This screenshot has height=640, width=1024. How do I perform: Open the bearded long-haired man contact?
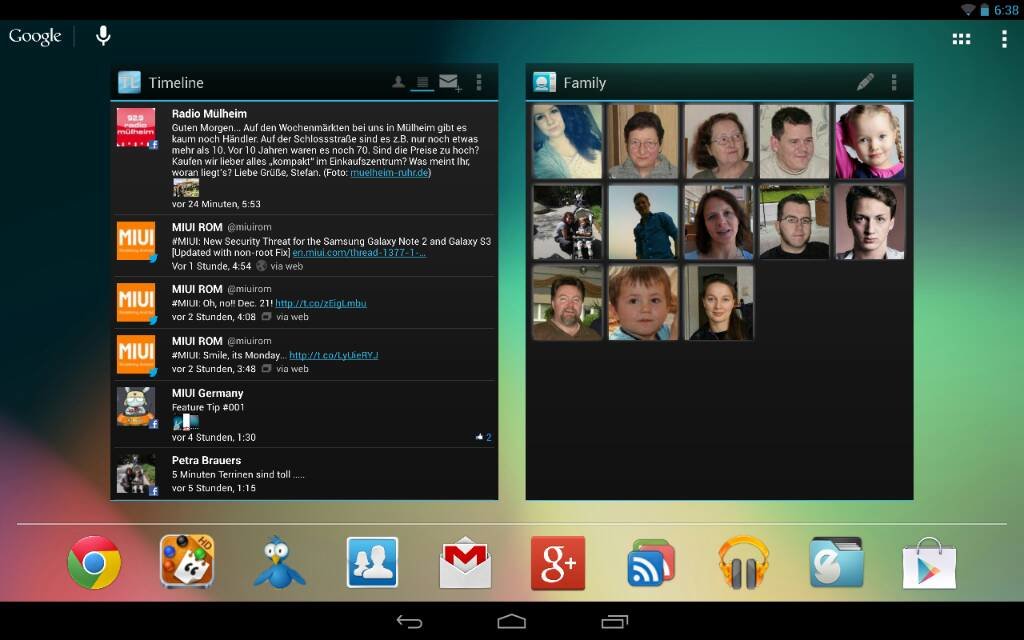[567, 303]
